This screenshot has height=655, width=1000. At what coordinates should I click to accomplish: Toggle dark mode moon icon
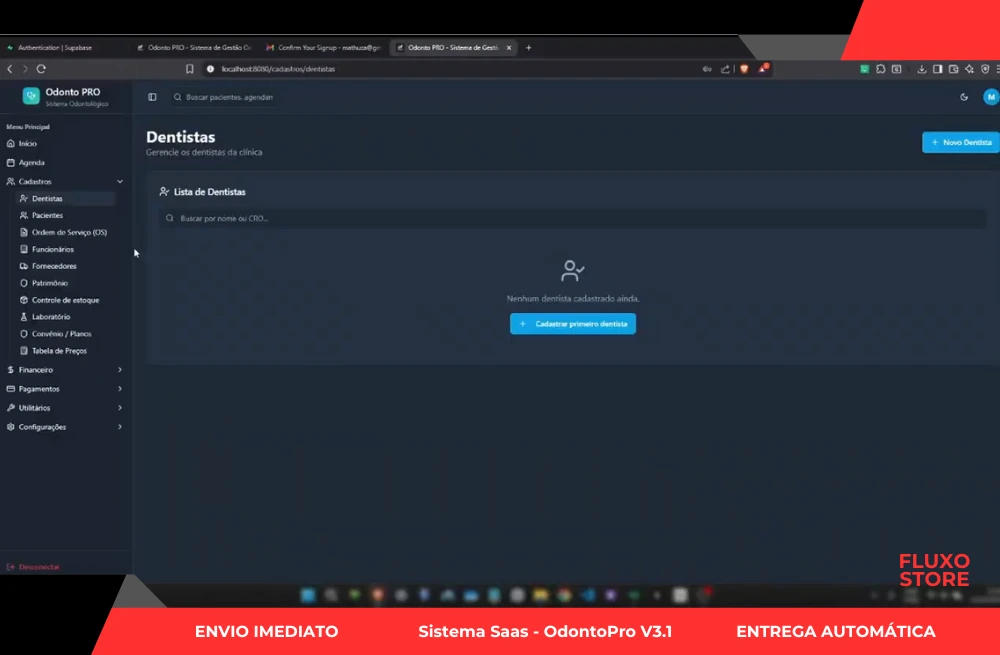964,97
